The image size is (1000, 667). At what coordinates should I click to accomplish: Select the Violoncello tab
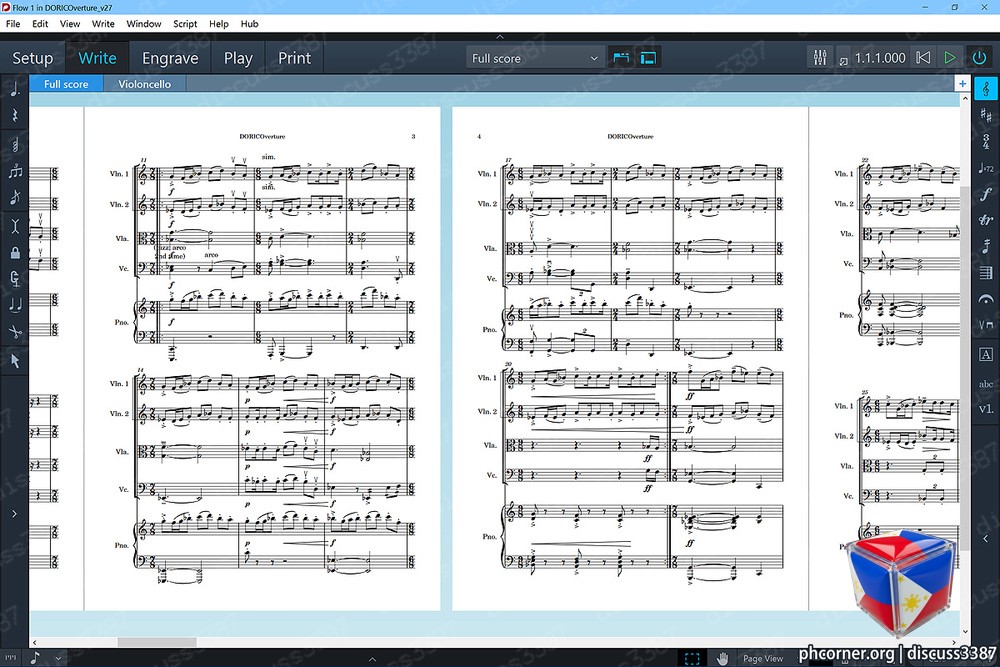coord(145,84)
